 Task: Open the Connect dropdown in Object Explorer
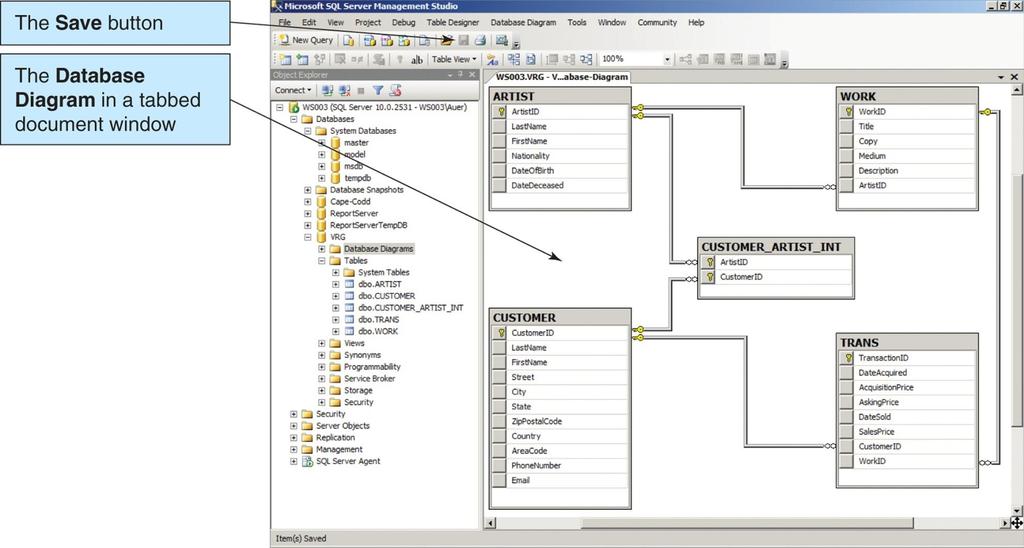(293, 90)
